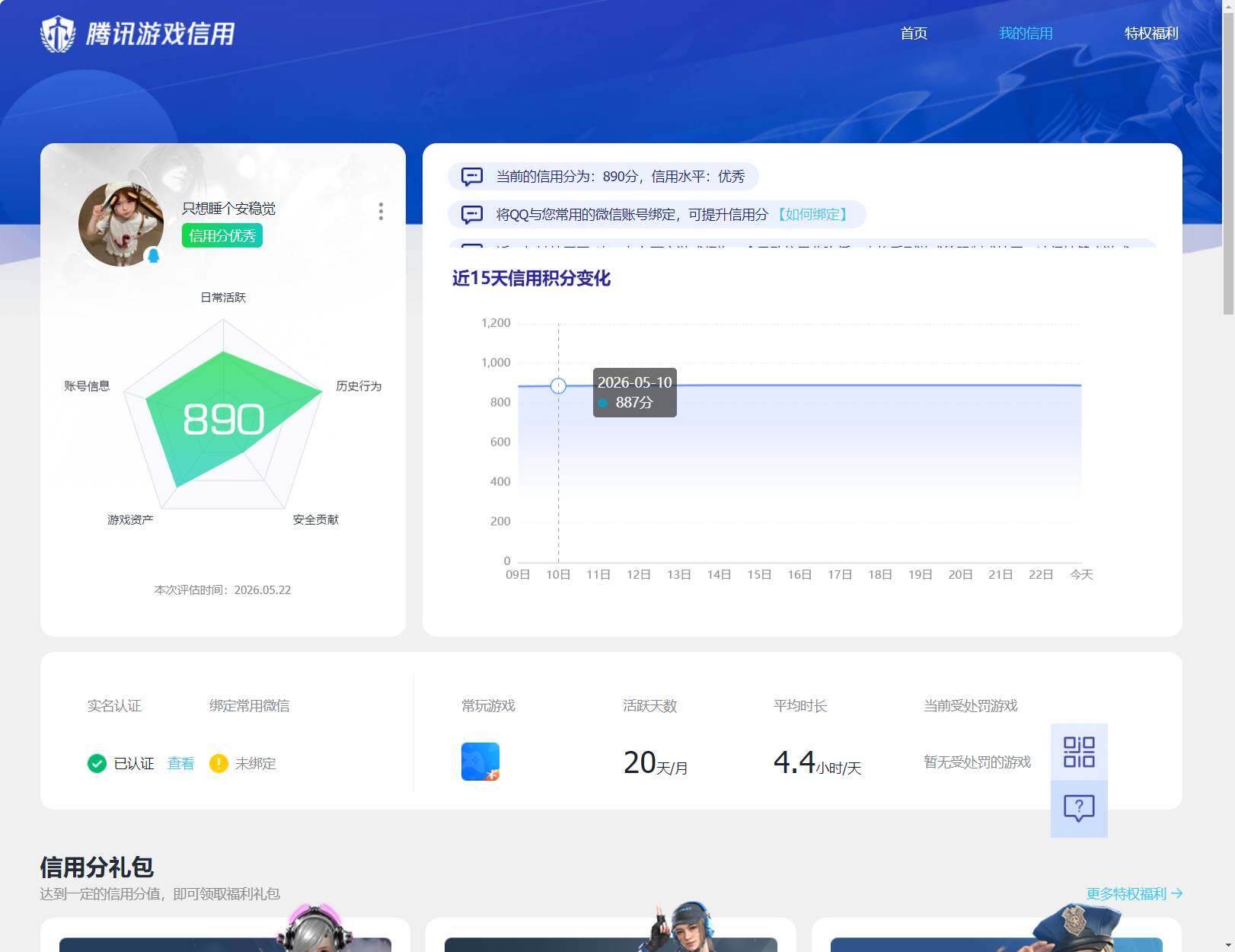Screen dimensions: 1235x952
Task: Click 暂无受处罚的游戏 text
Action: (977, 762)
